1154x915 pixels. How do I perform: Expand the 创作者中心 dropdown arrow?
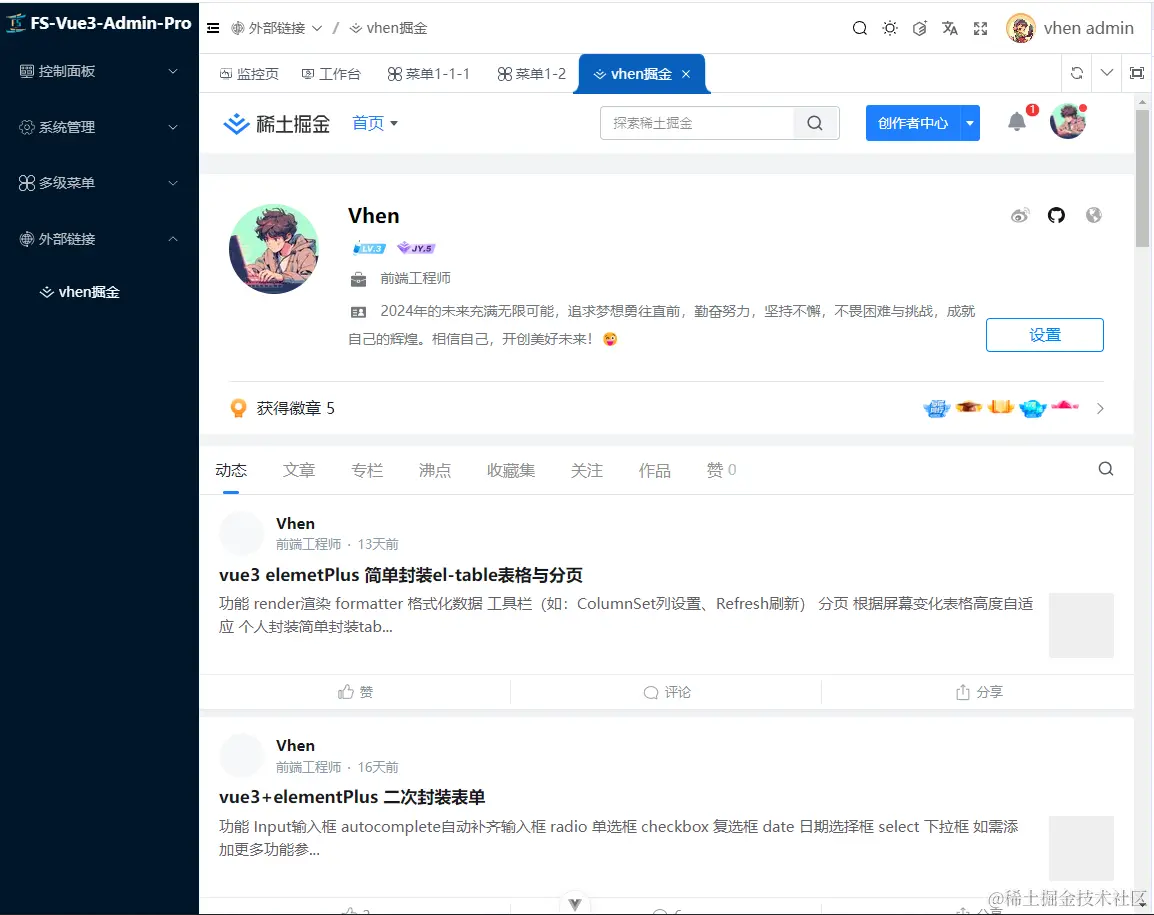pyautogui.click(x=970, y=123)
